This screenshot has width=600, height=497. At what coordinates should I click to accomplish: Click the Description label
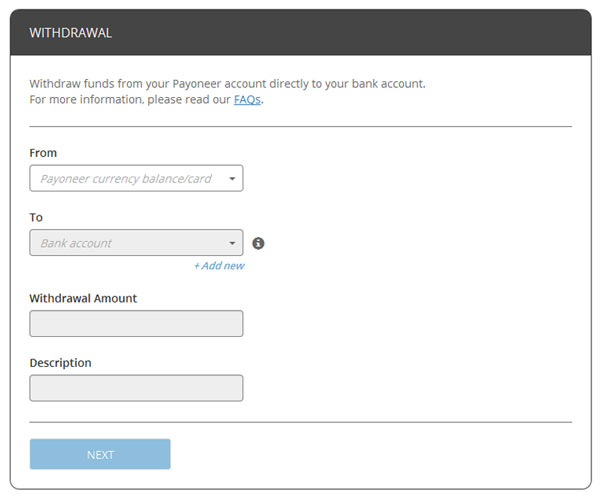click(60, 363)
